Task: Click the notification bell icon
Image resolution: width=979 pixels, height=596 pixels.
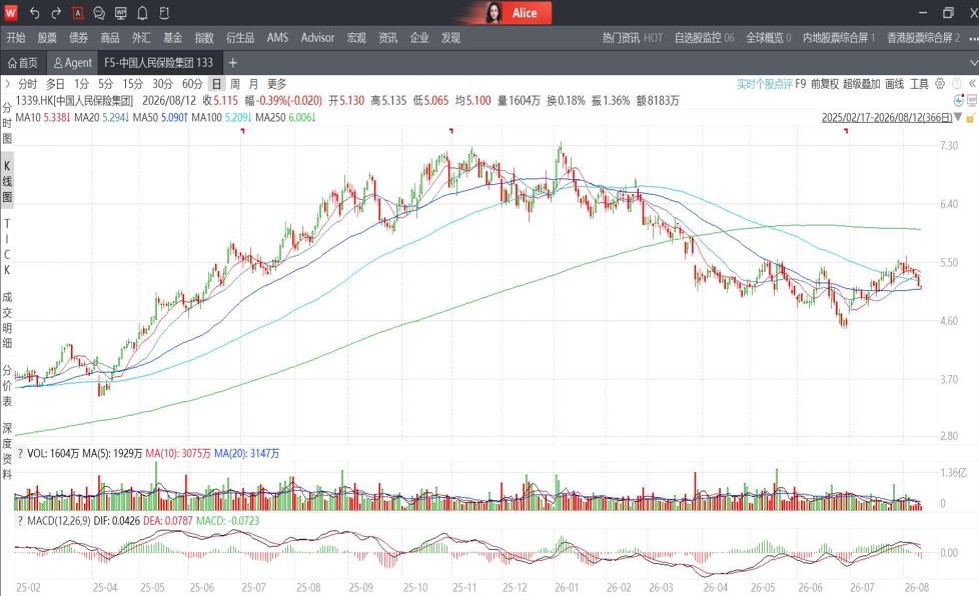Action: tap(142, 13)
